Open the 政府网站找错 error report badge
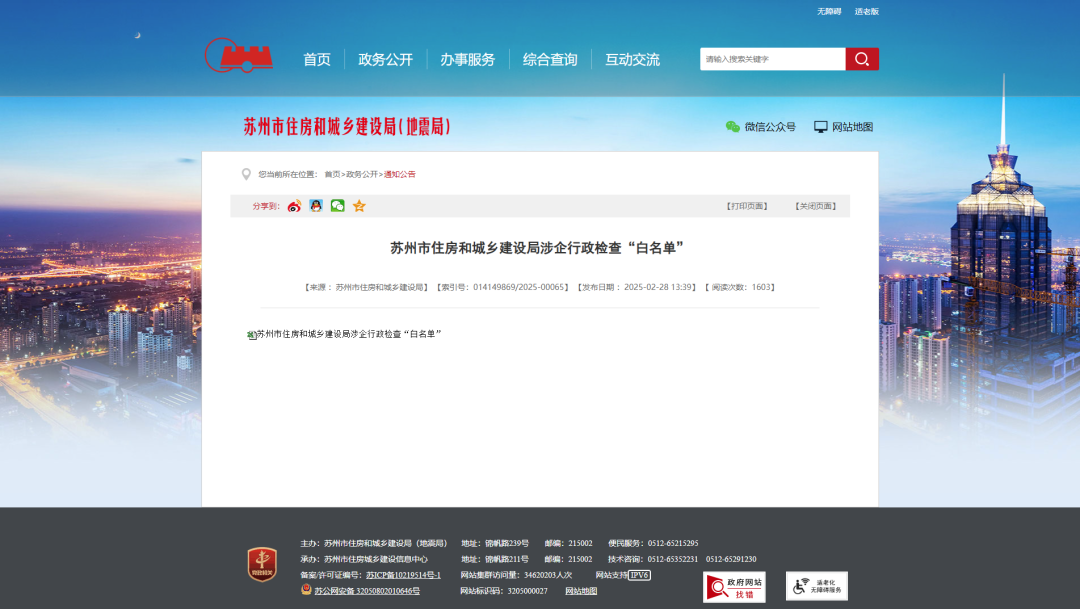1080x609 pixels. [x=734, y=587]
